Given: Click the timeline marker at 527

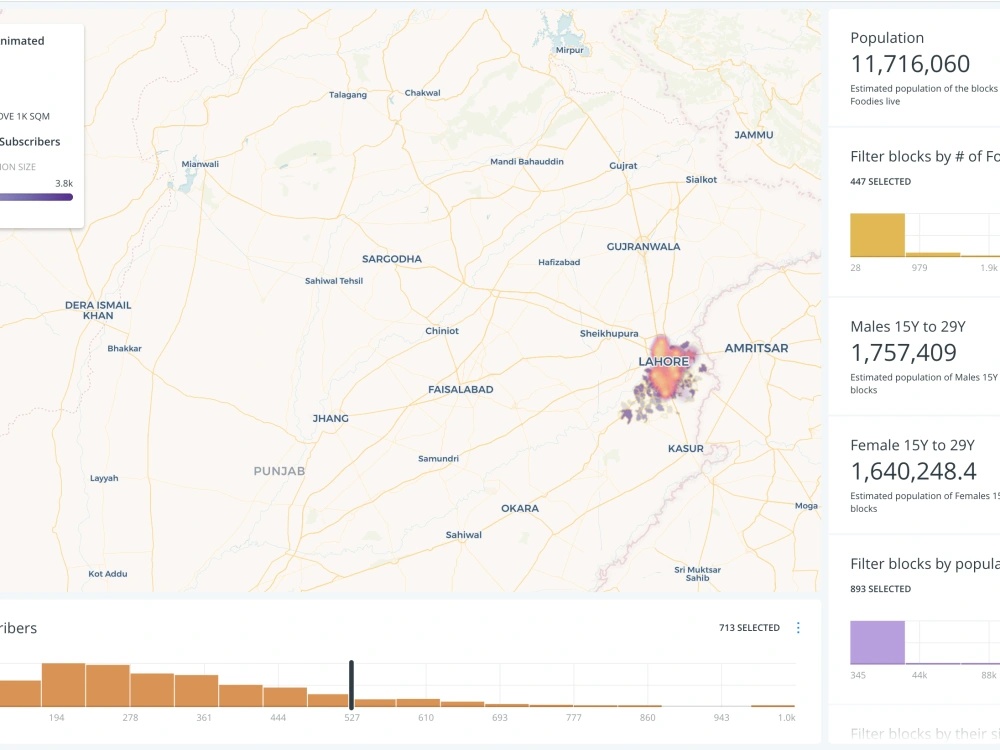Looking at the screenshot, I should click(x=351, y=685).
